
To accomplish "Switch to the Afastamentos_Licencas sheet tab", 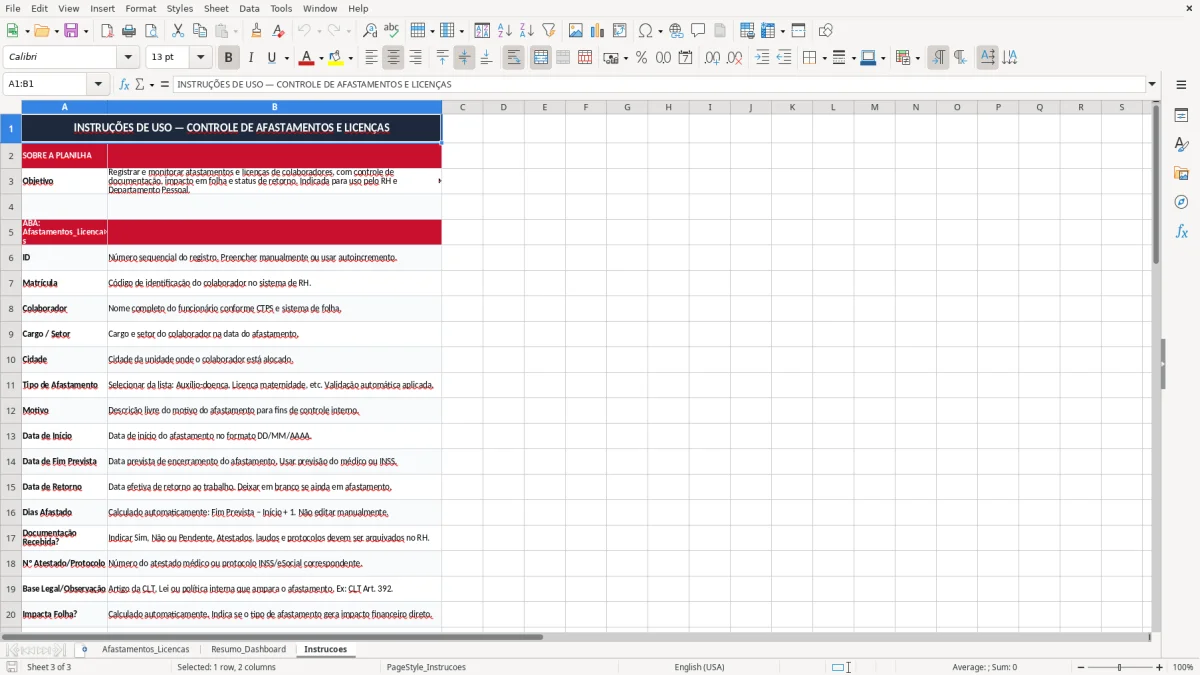I will [x=145, y=649].
